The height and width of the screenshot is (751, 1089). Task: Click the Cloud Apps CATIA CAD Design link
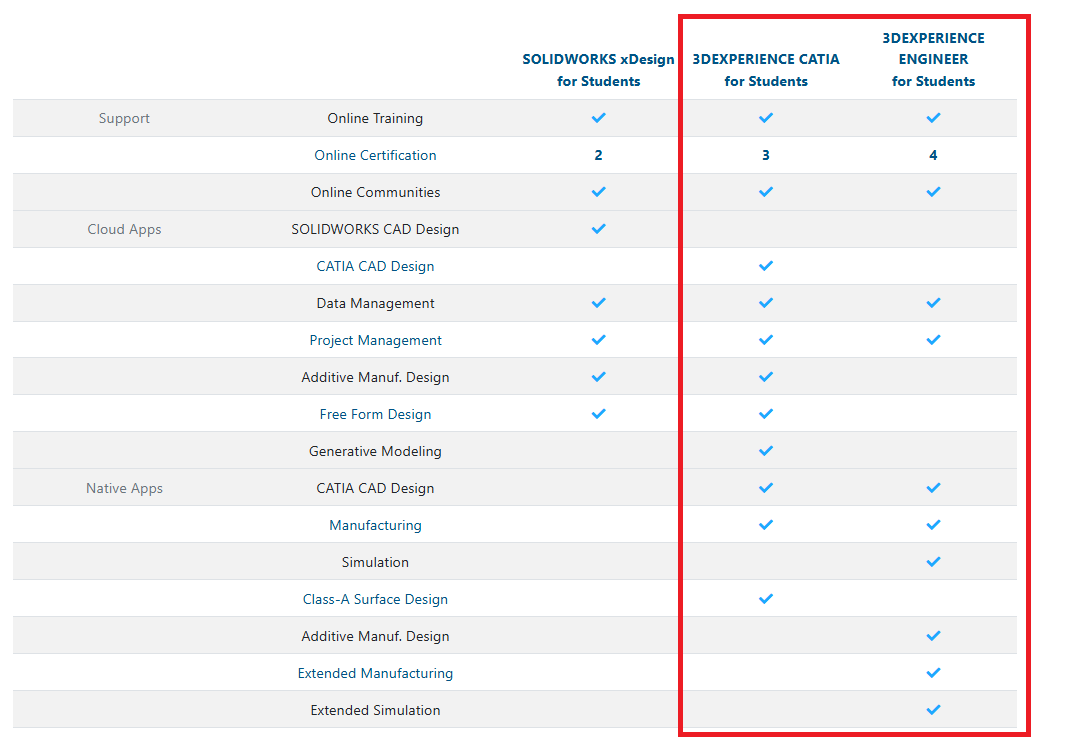[375, 266]
